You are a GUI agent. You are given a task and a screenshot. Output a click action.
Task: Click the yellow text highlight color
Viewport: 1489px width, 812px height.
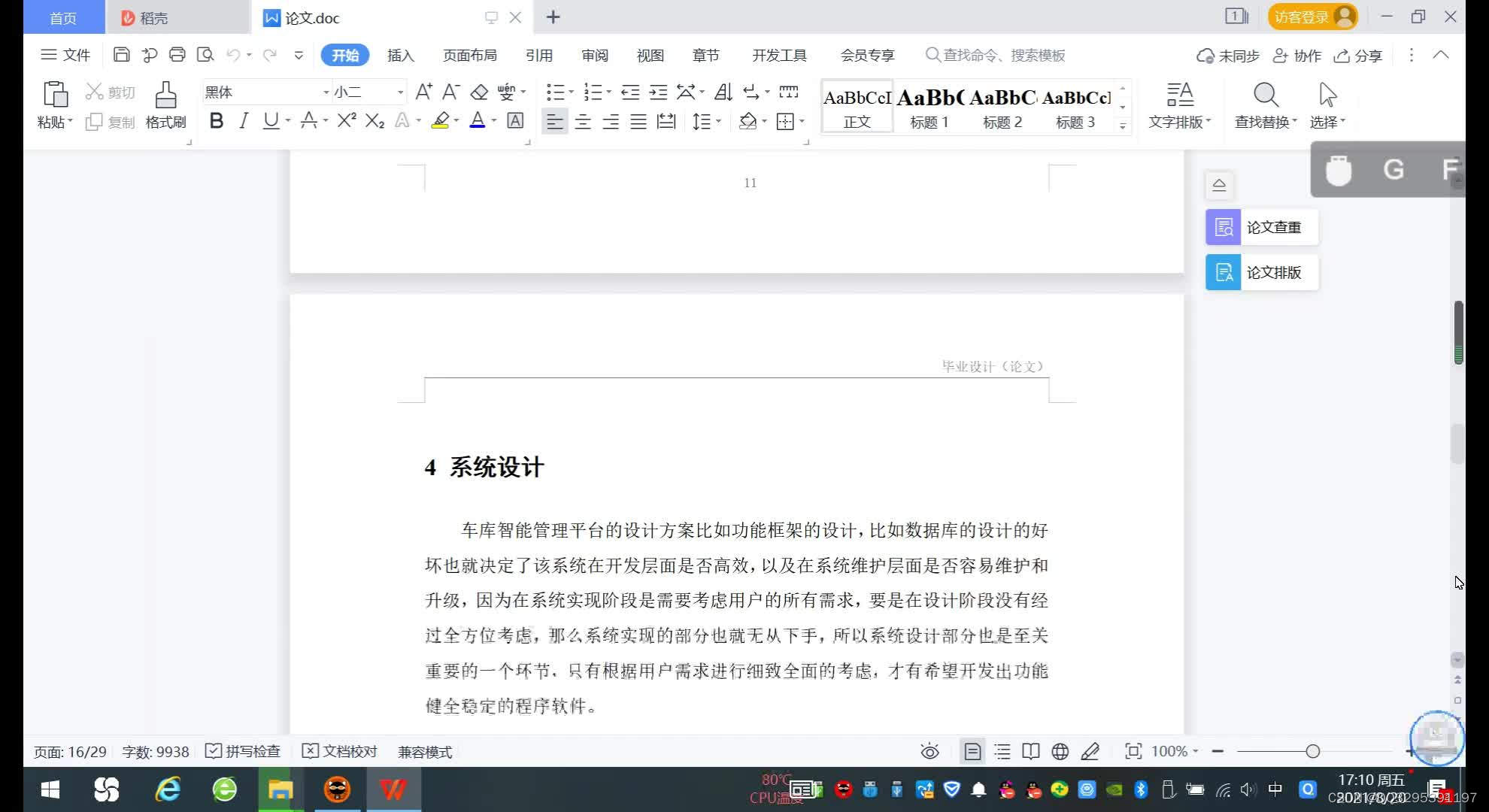[440, 120]
